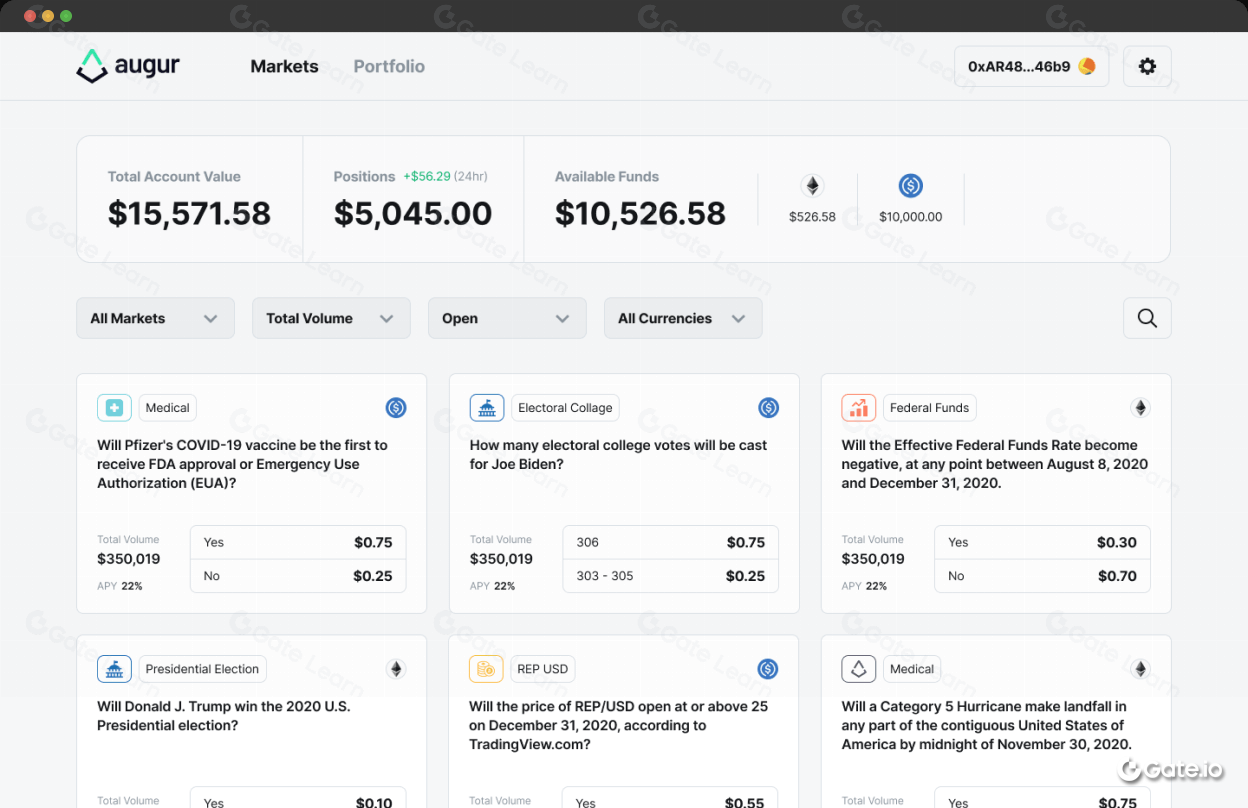
Task: Click the Ethereum icon on Presidential Election card
Action: pos(396,669)
